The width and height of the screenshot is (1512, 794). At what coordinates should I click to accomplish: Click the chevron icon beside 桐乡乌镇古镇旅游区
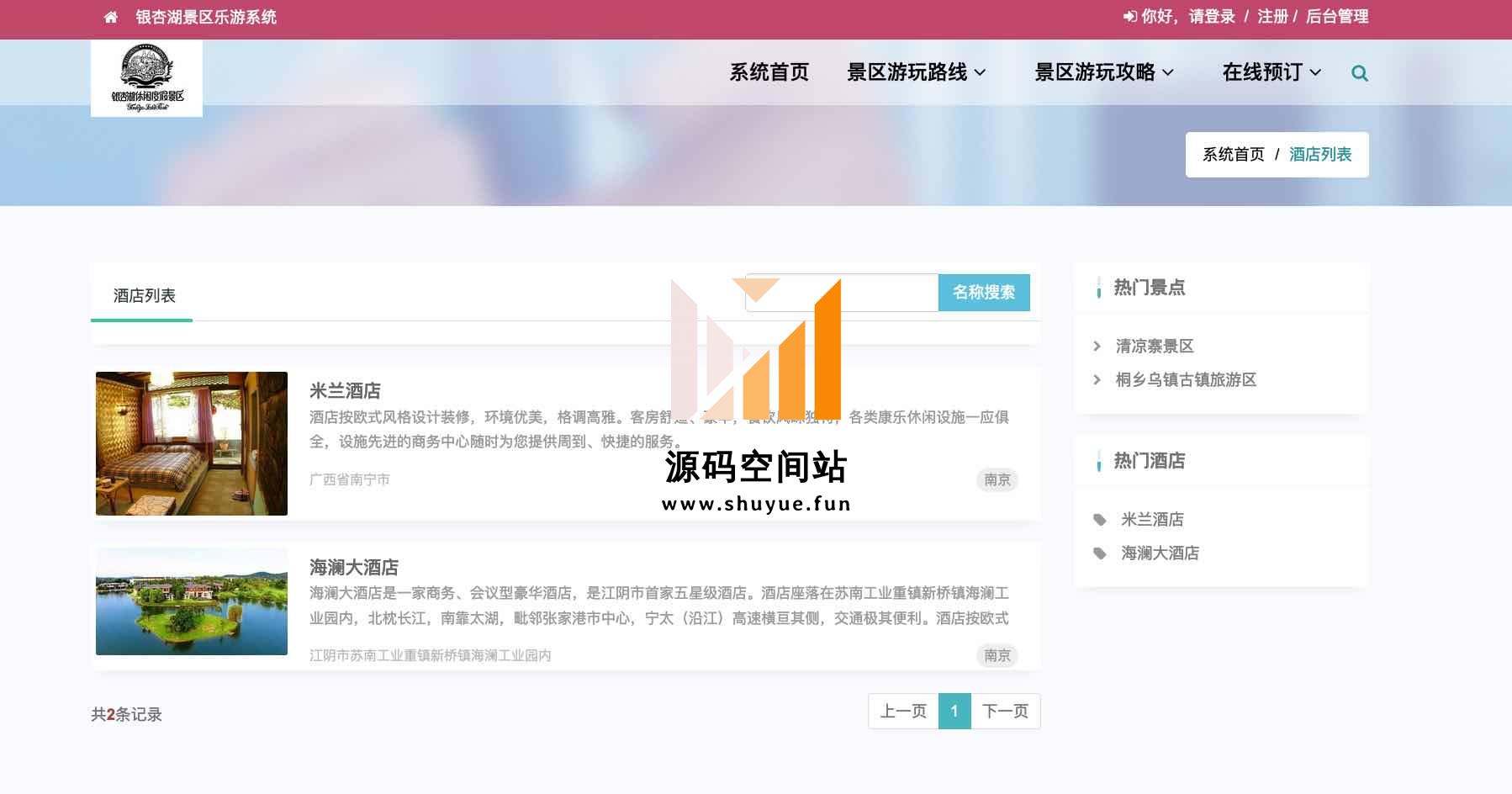point(1097,380)
